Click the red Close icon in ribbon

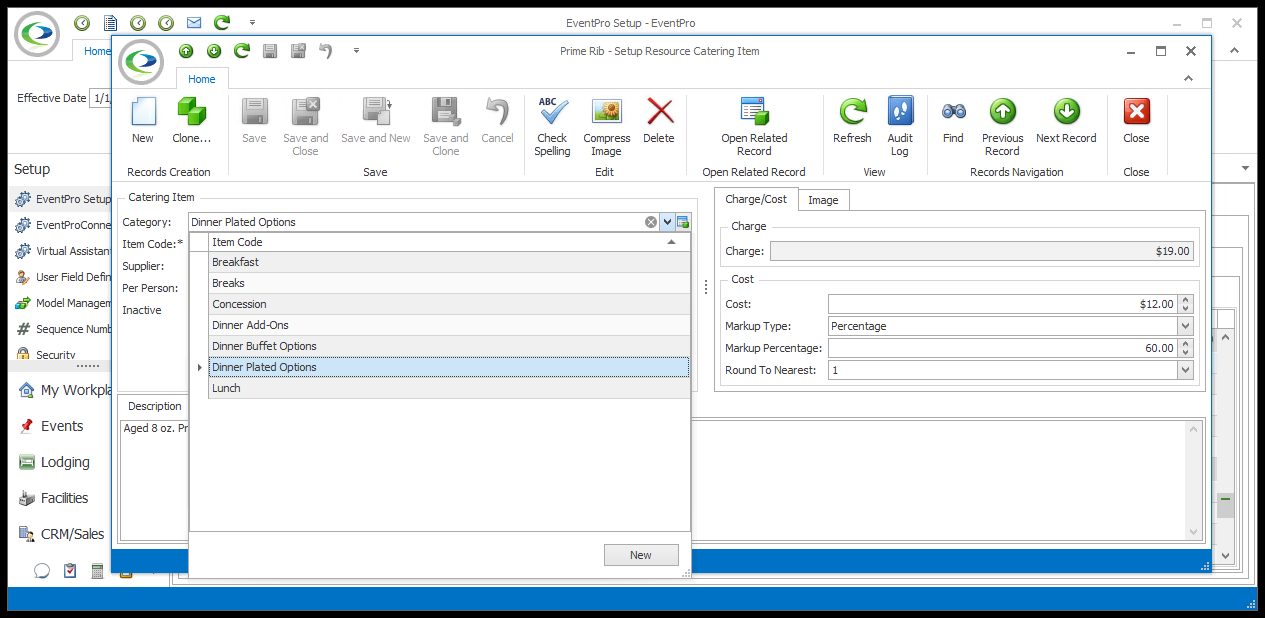click(x=1136, y=111)
